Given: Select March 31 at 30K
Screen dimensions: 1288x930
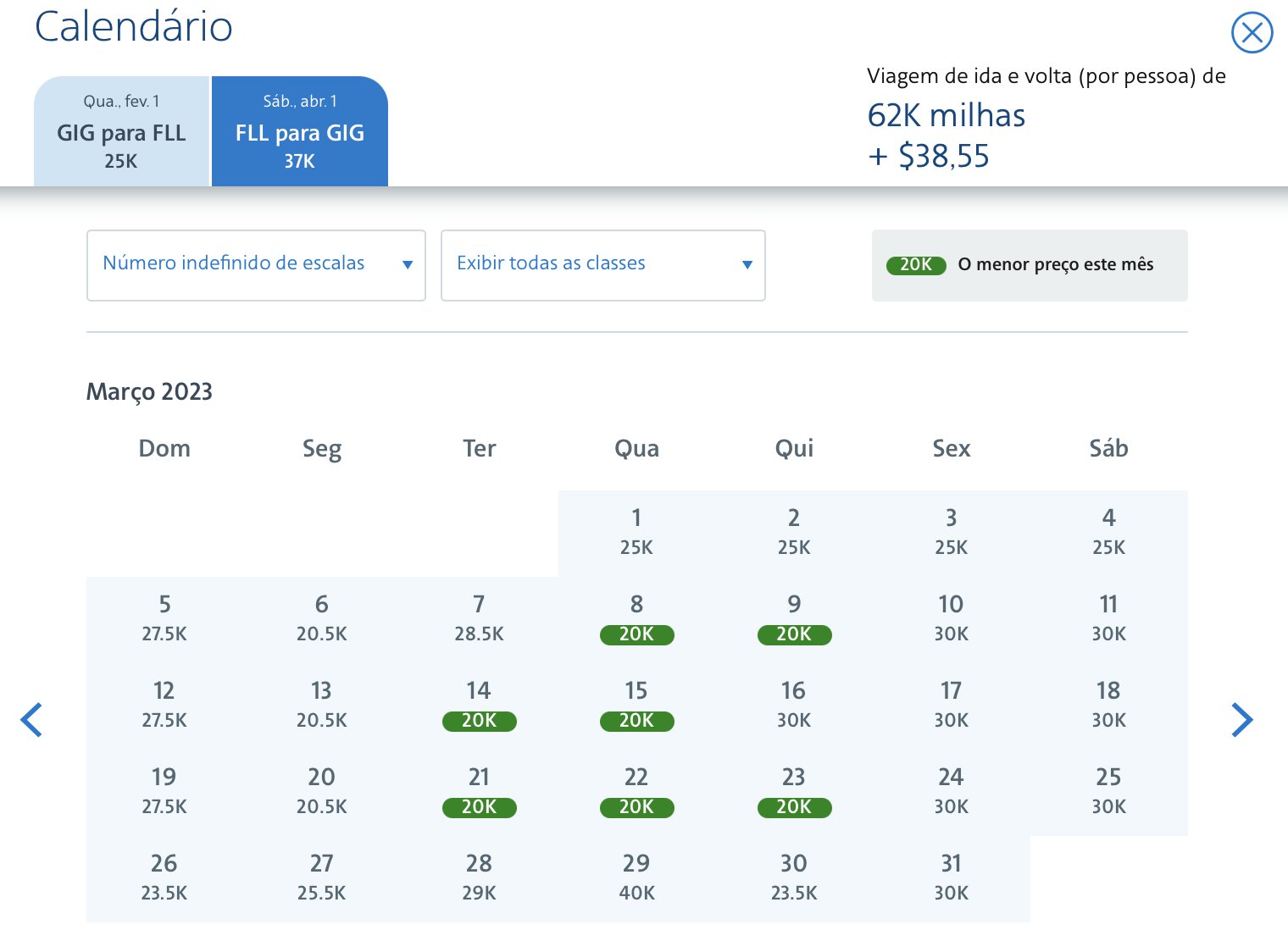Looking at the screenshot, I should tap(952, 879).
